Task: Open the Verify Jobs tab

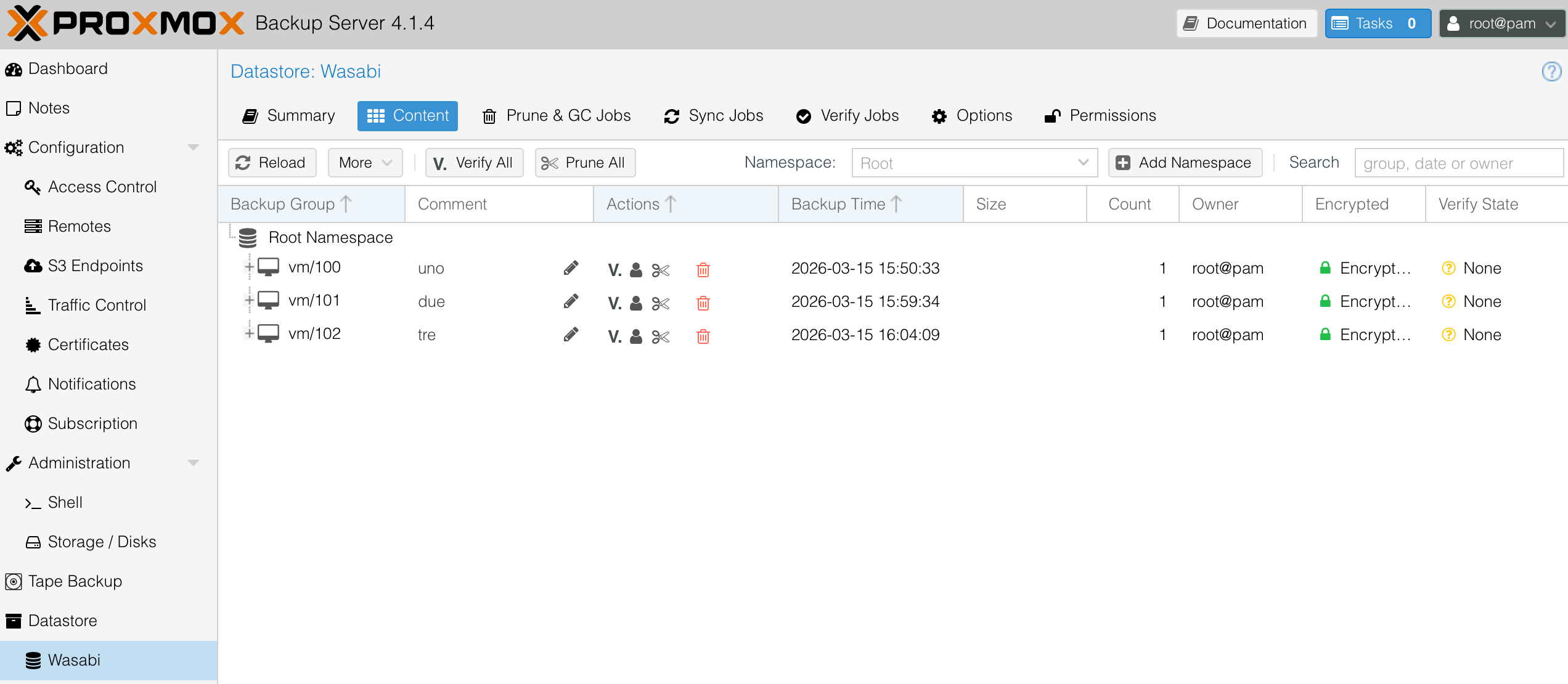Action: (847, 116)
